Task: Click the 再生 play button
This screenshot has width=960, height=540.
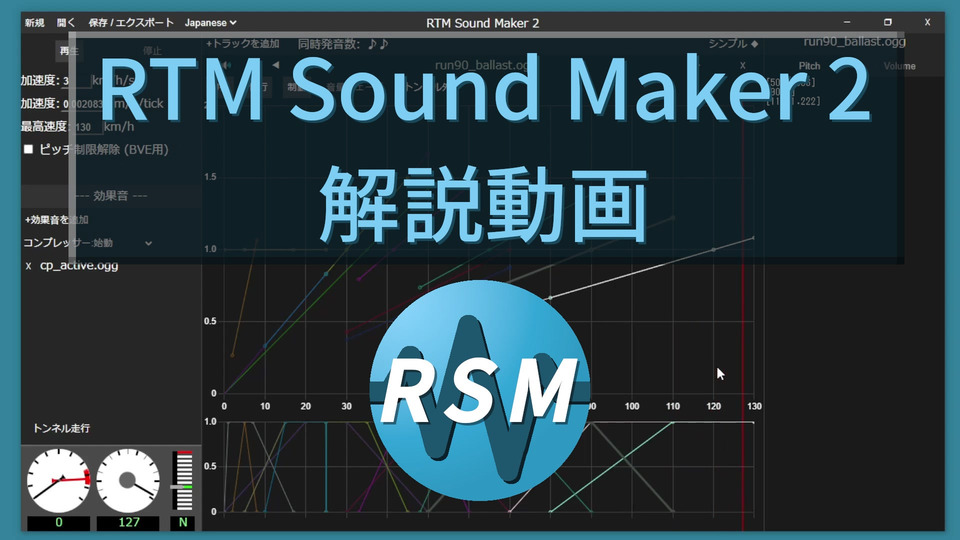Action: tap(69, 51)
